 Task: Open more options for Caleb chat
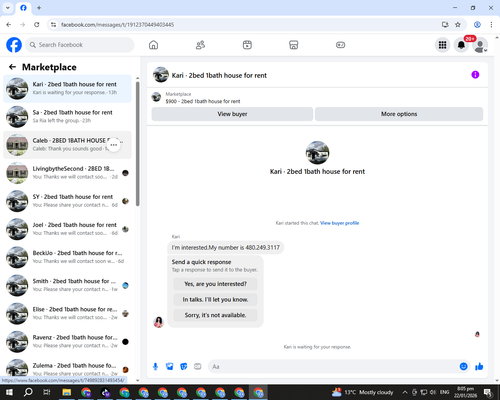tap(114, 145)
